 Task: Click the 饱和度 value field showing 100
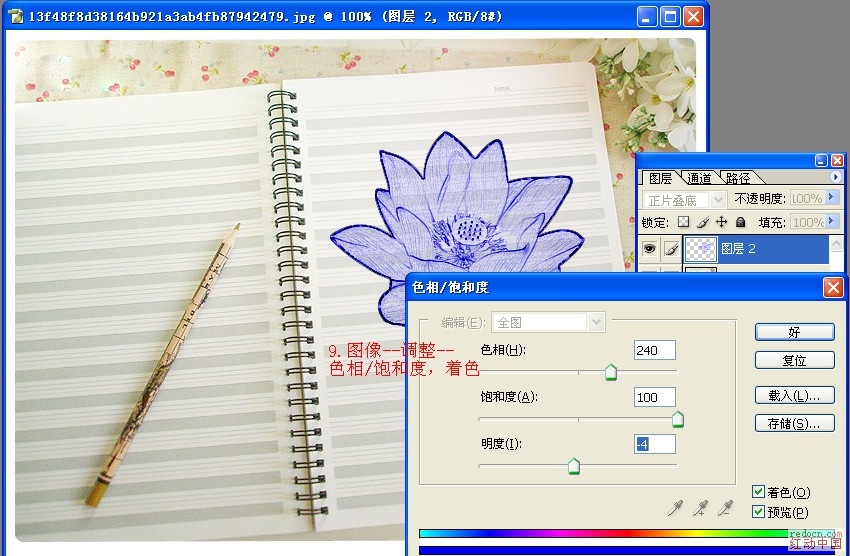[x=655, y=397]
